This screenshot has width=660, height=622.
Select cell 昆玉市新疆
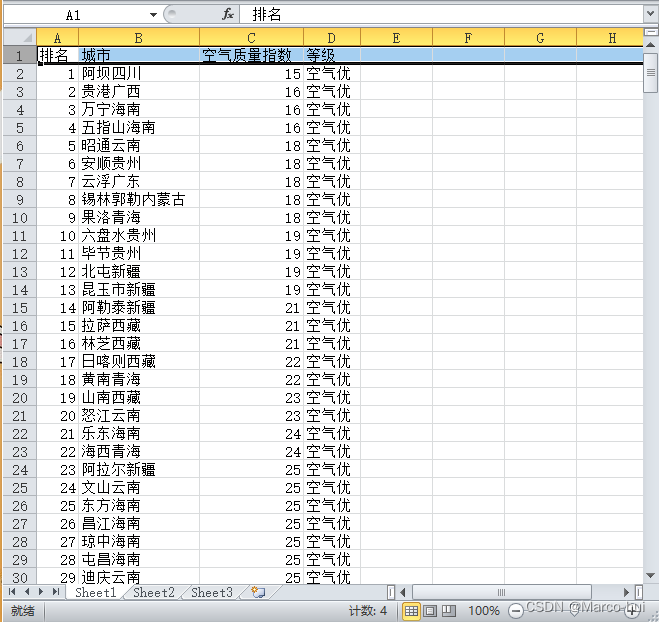pyautogui.click(x=139, y=290)
